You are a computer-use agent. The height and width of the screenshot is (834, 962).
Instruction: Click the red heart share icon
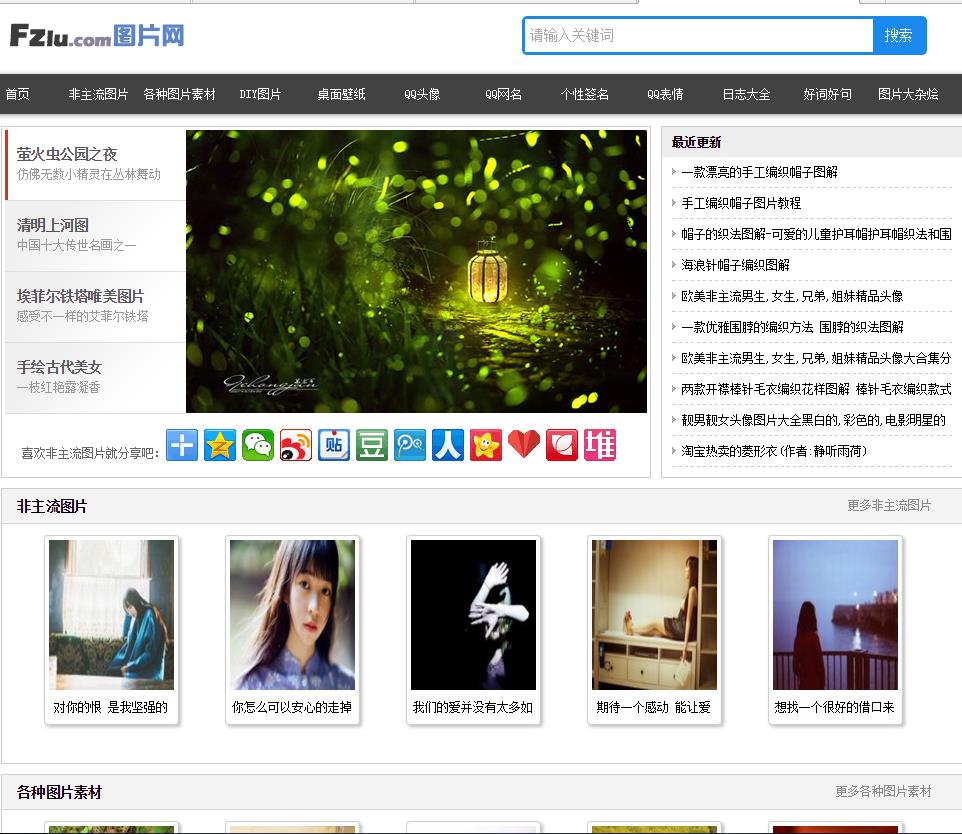[524, 445]
